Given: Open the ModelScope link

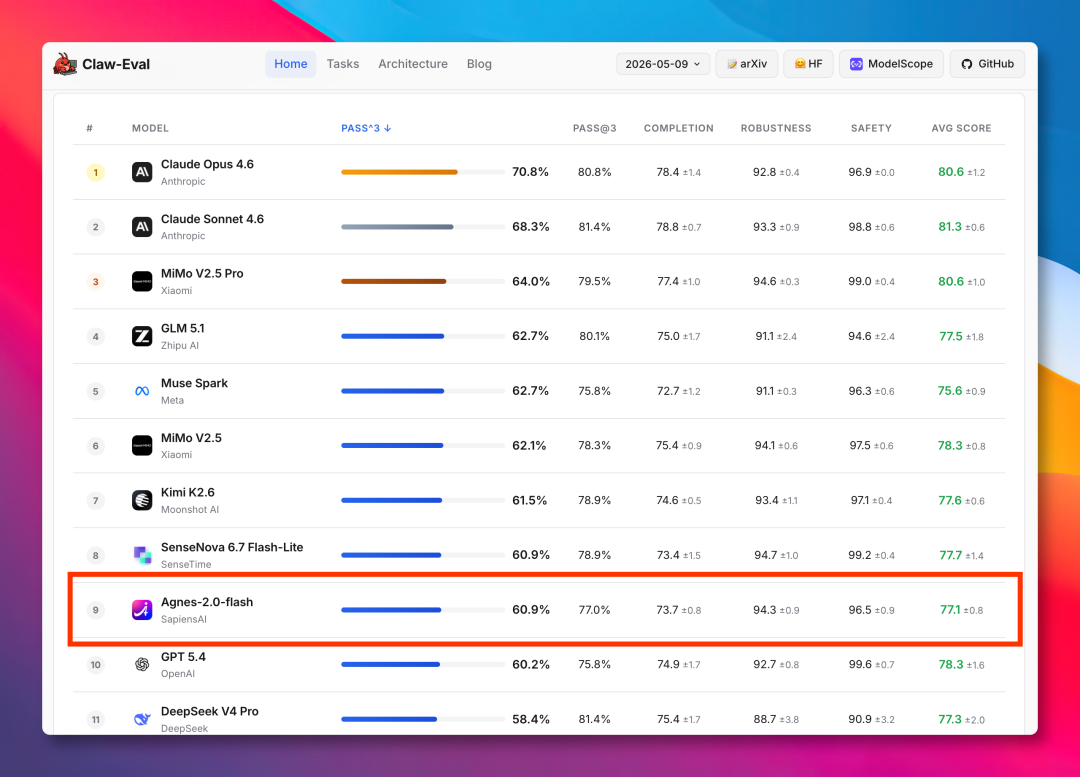Looking at the screenshot, I should point(891,64).
